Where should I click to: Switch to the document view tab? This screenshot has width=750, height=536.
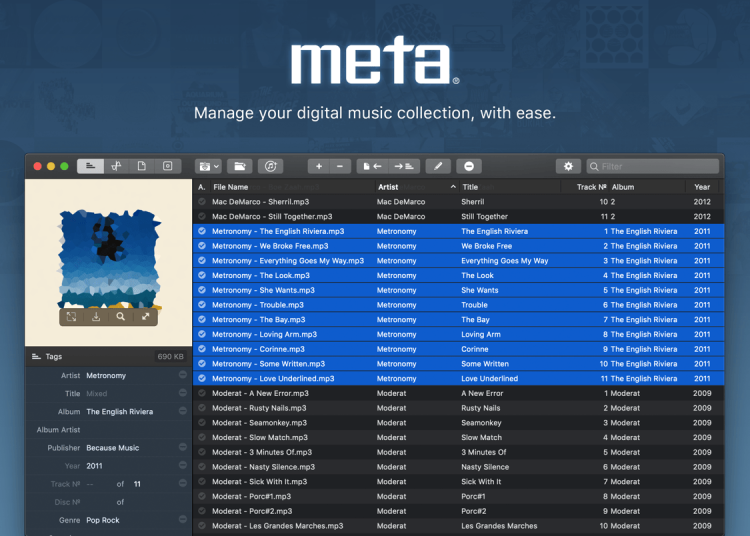142,166
